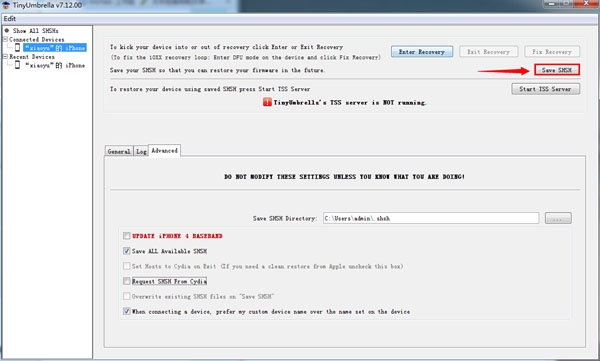
Task: Click the browse button beside SHSH directory
Action: [558, 218]
